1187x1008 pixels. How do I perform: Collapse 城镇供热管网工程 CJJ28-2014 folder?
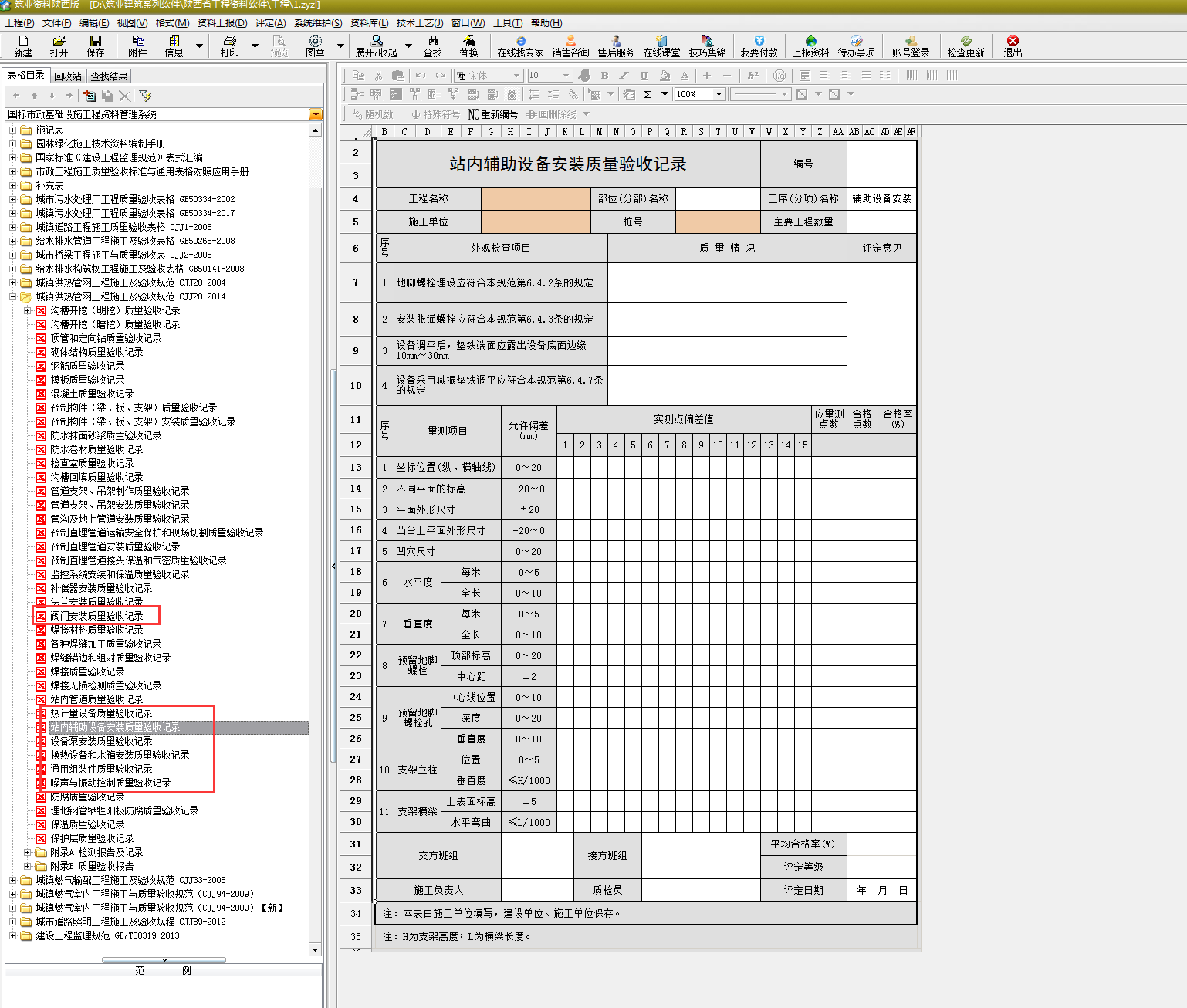12,296
